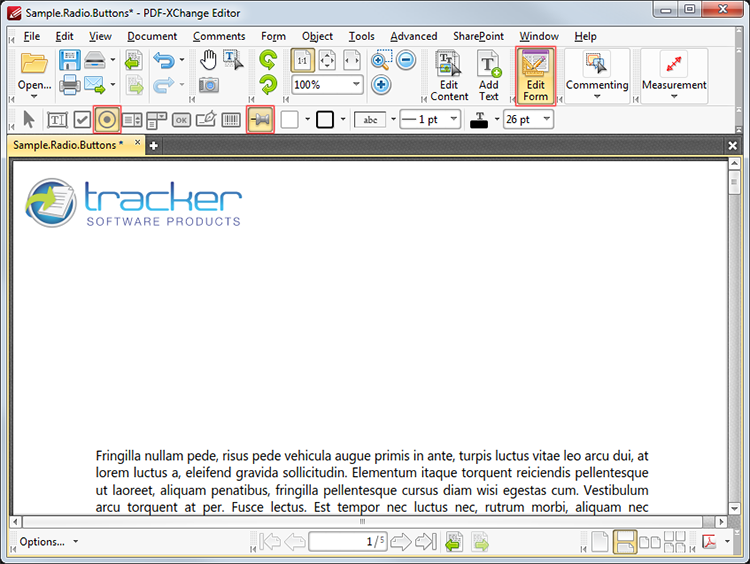
Task: Open the Advanced menu
Action: [x=413, y=36]
